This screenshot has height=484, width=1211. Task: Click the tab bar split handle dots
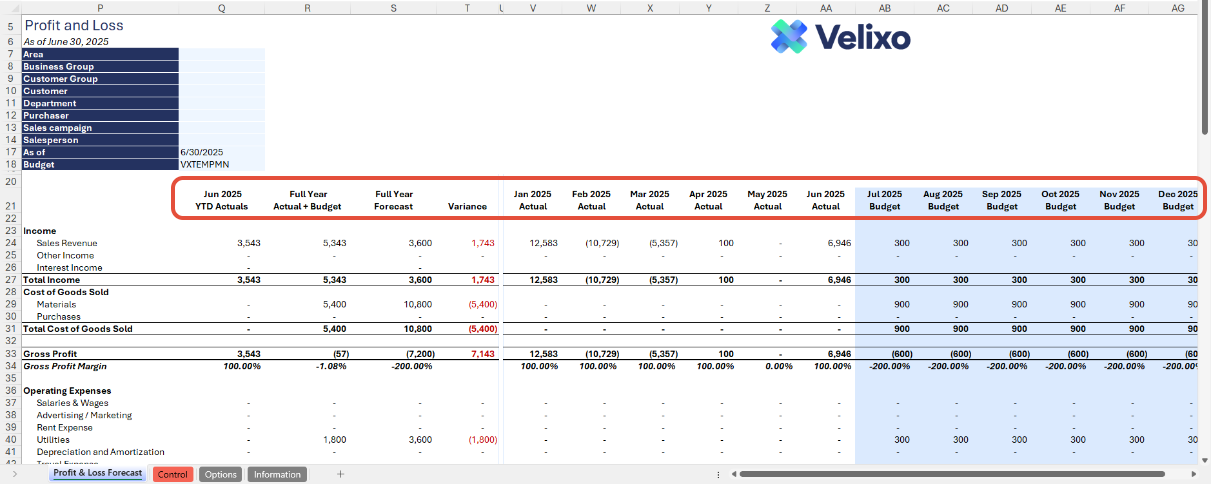[x=719, y=474]
